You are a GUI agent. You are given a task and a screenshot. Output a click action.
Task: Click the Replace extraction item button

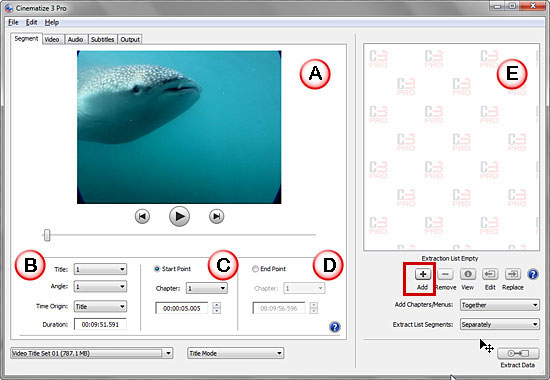click(512, 274)
